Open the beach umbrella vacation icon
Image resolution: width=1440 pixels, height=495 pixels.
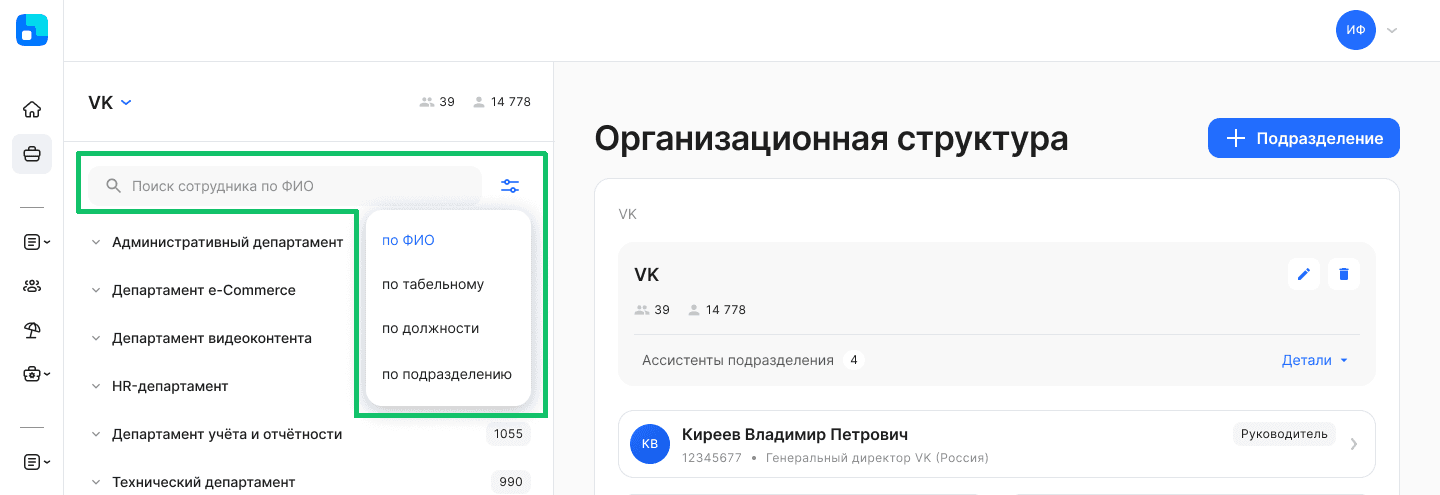(32, 330)
